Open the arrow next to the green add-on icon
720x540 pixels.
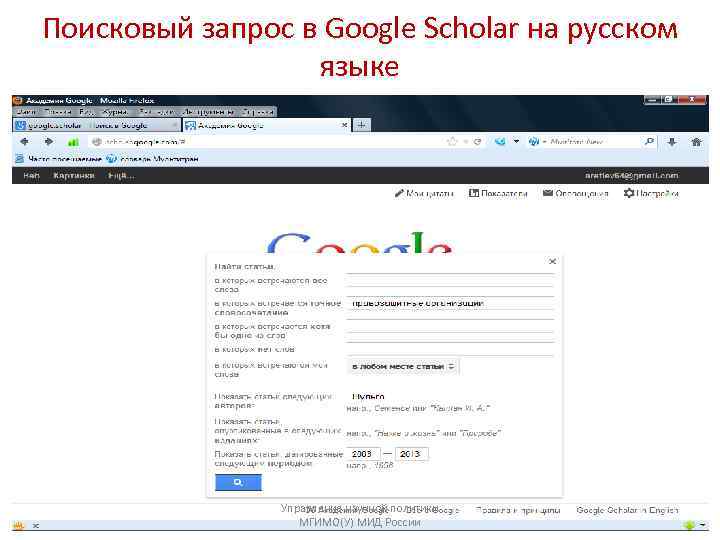point(703,525)
